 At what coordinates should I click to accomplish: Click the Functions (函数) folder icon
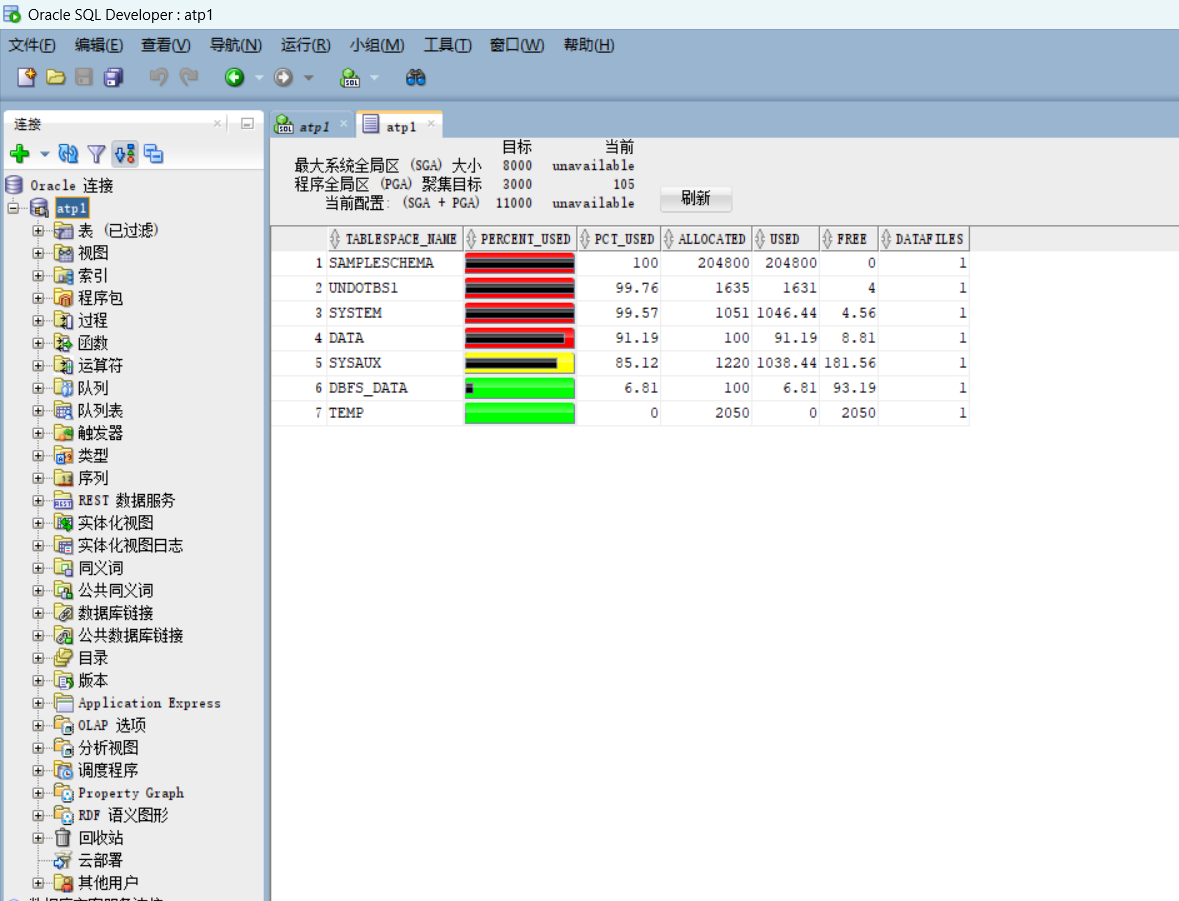(64, 344)
